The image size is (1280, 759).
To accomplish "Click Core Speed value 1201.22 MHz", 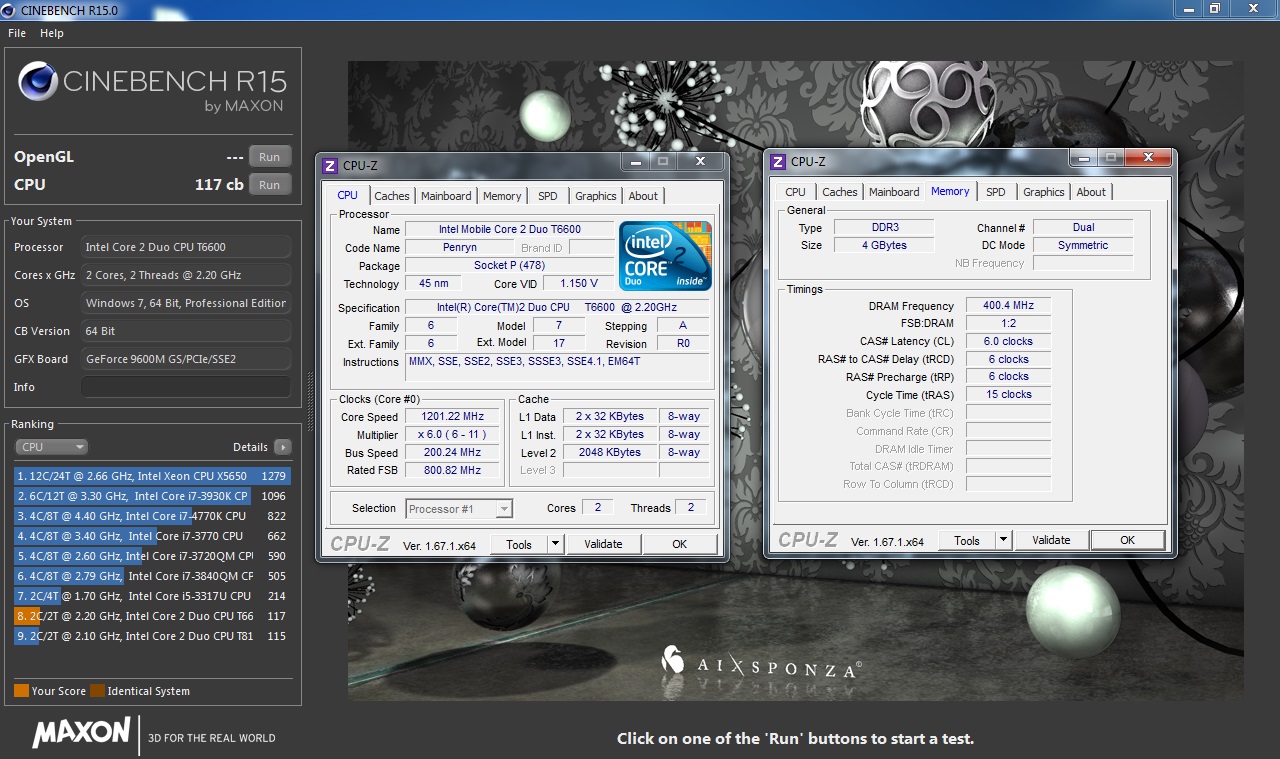I will pos(453,417).
